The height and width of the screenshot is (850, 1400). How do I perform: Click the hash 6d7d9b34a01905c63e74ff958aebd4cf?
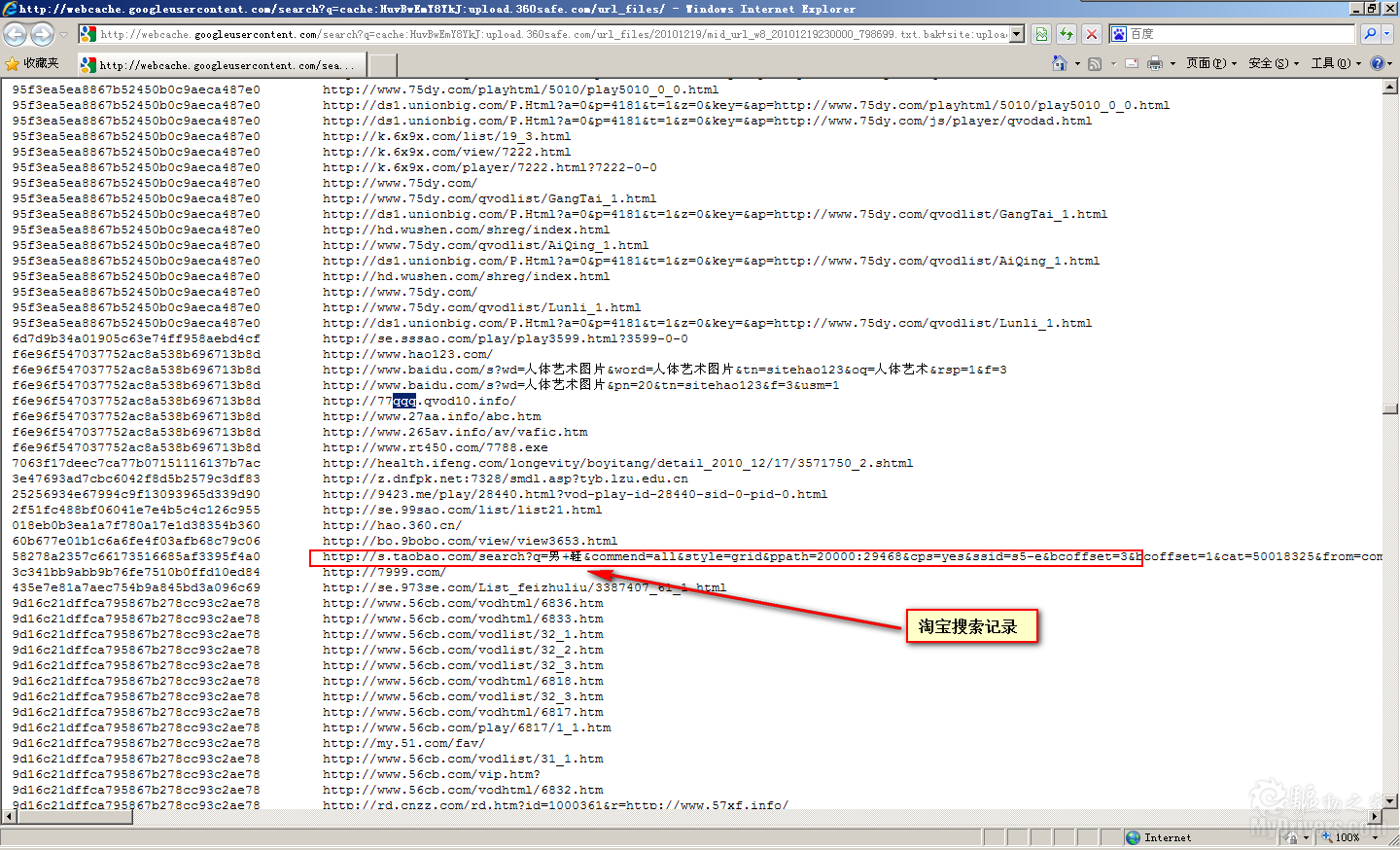[x=136, y=338]
